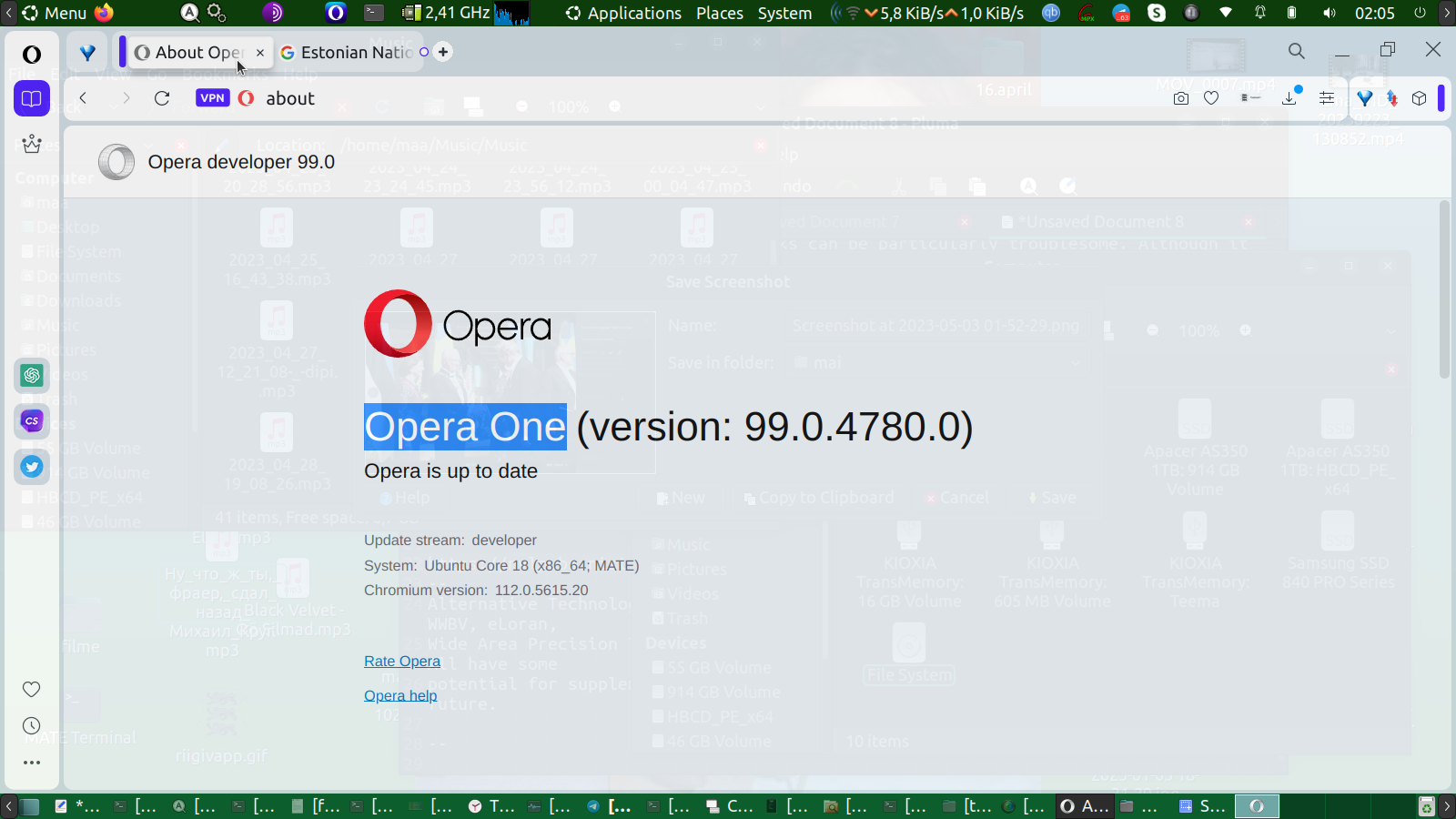Go forward to the next page

pyautogui.click(x=126, y=98)
